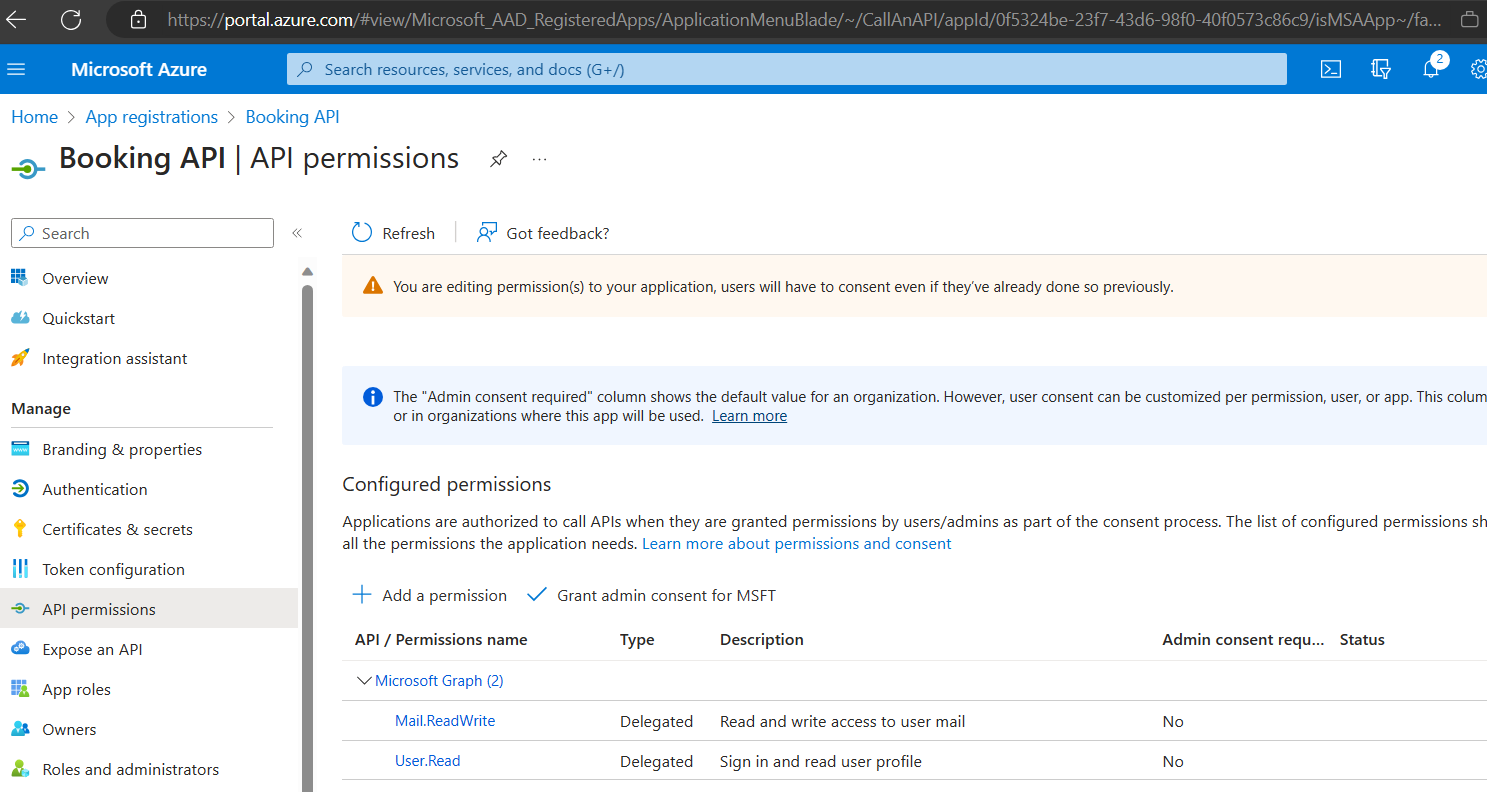Open portal settings gear icon
The image size is (1487, 792).
[1479, 69]
